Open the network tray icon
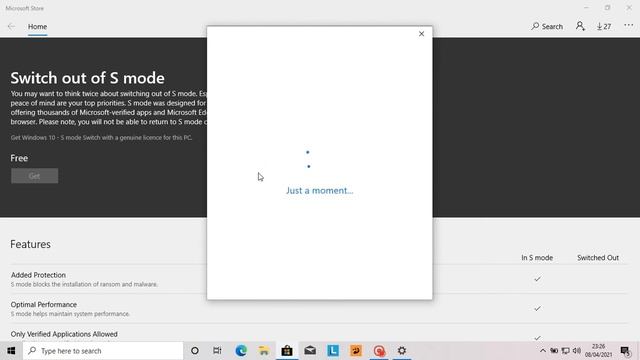The height and width of the screenshot is (360, 640). click(565, 351)
